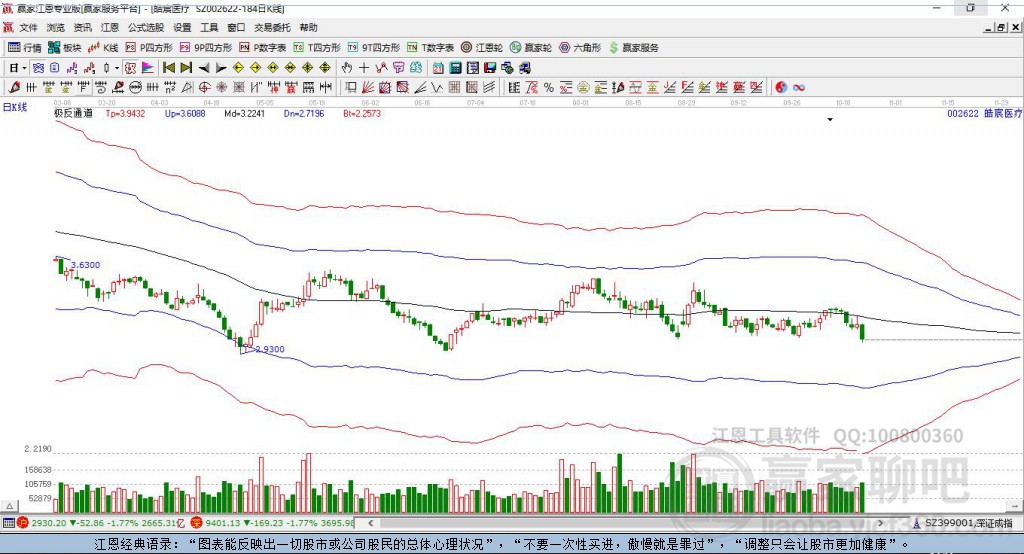The width and height of the screenshot is (1024, 554).
Task: Open the 江恩轮 Gann wheel
Action: click(482, 48)
